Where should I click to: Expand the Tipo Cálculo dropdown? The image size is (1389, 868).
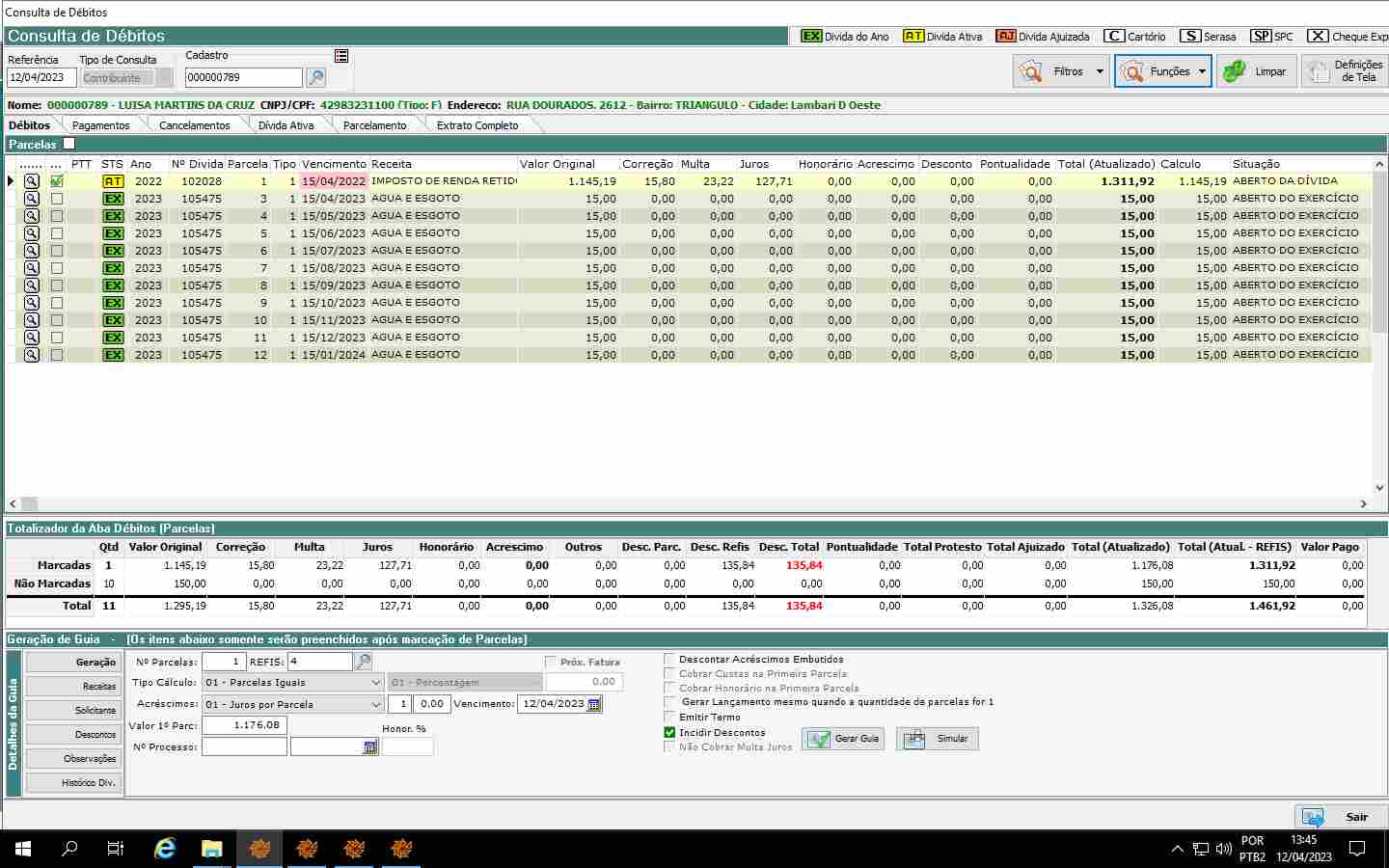pos(375,683)
